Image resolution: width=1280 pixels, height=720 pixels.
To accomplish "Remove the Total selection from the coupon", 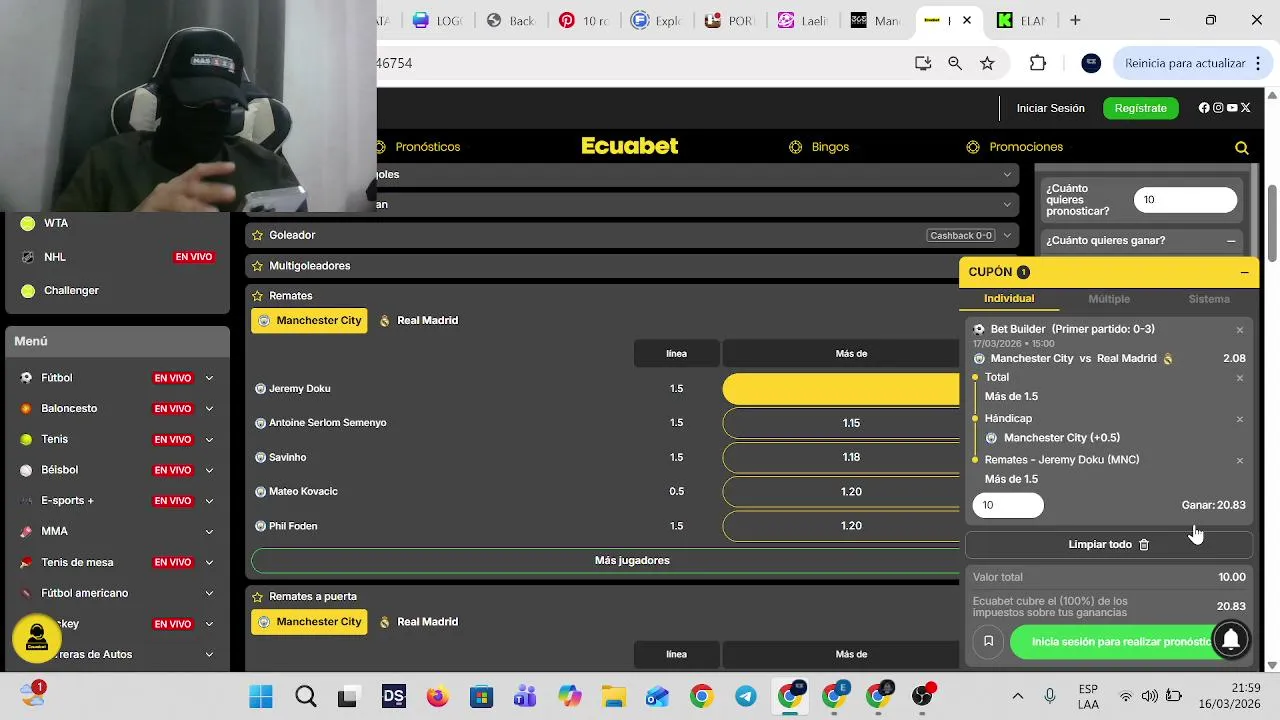I will (1240, 378).
